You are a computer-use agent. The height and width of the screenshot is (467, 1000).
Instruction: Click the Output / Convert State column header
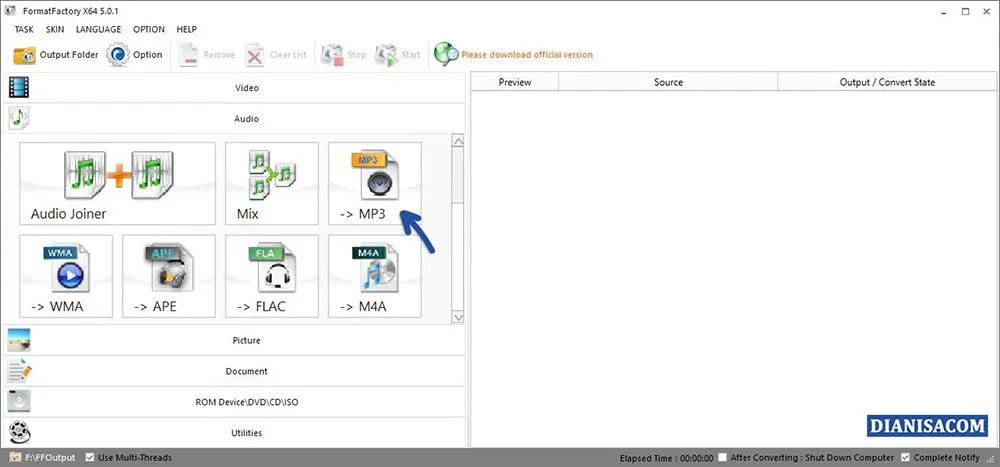[886, 82]
